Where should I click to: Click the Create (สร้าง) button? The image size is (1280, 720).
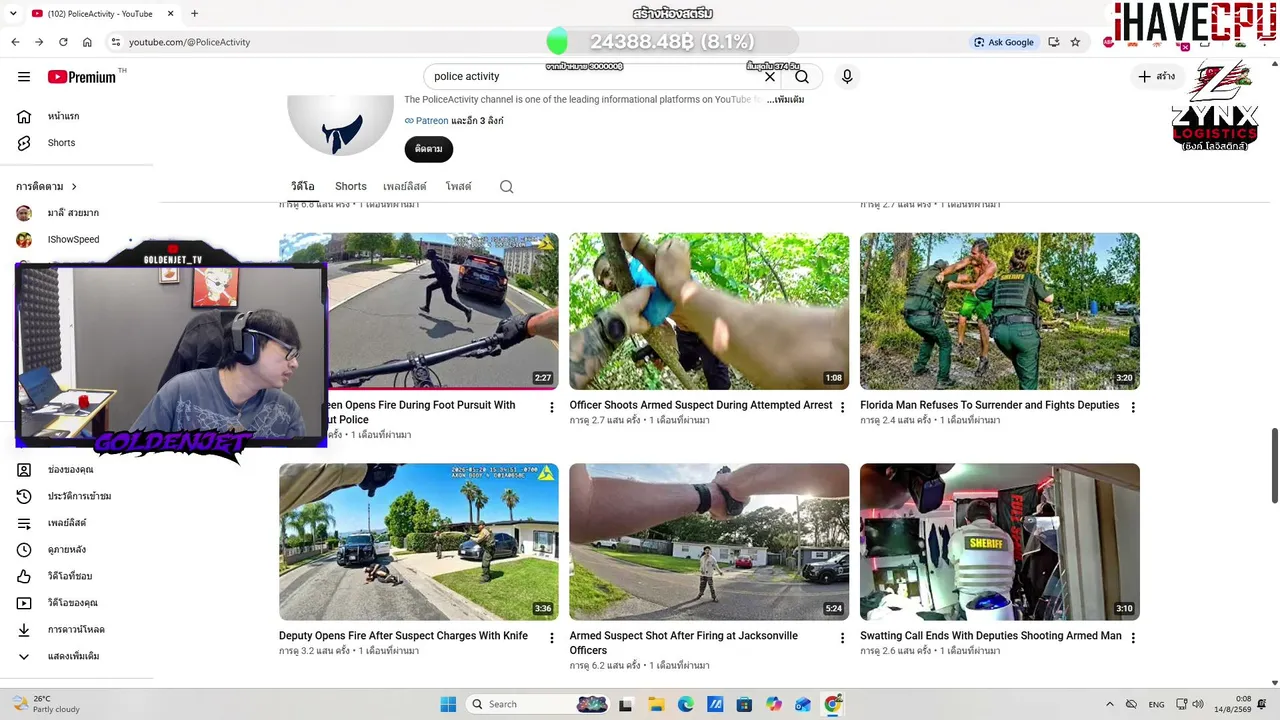(x=1157, y=77)
